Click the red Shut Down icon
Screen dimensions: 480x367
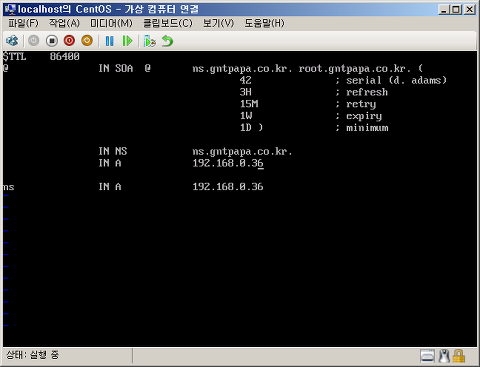pos(69,41)
